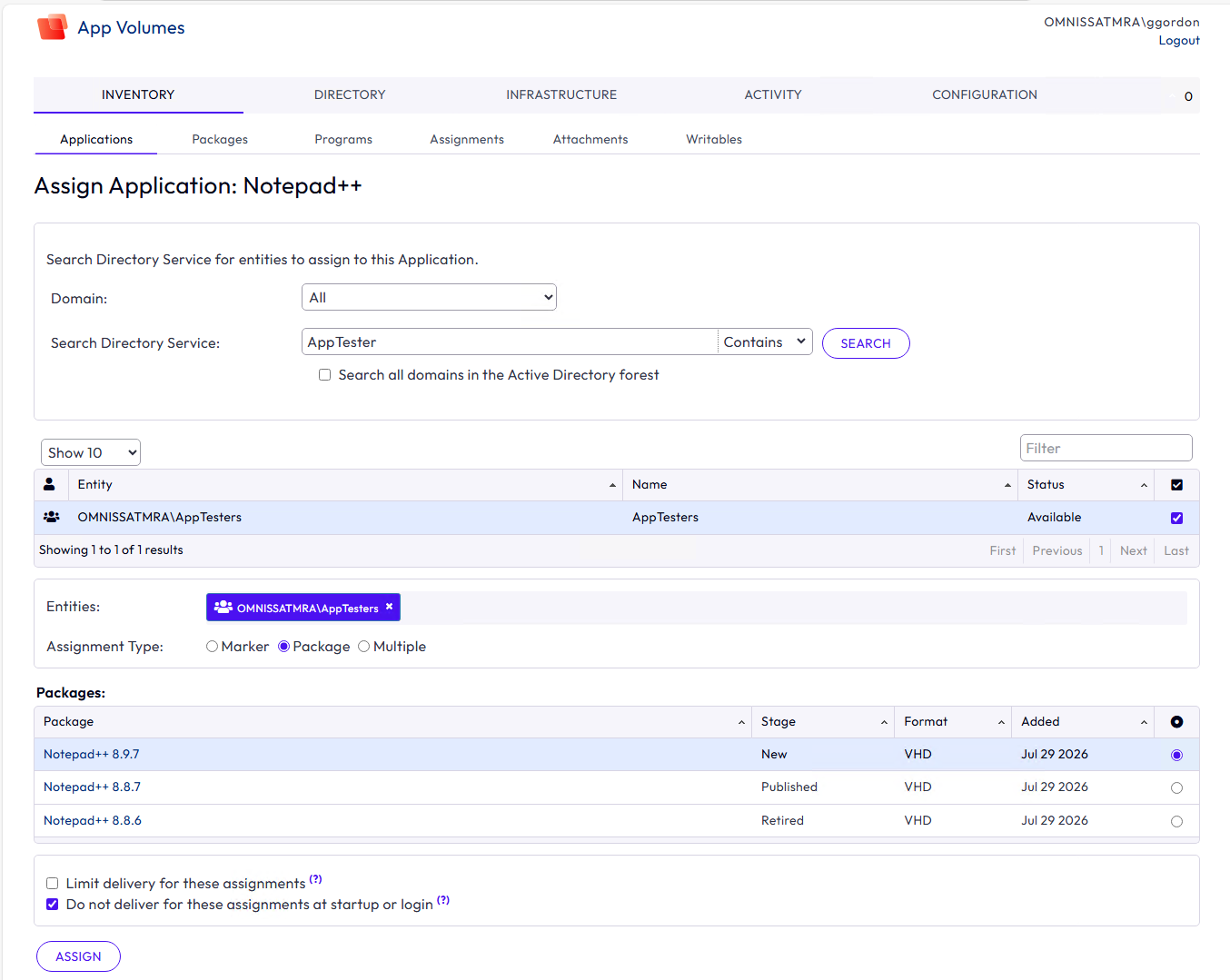Sort packages by Added column
The image size is (1230, 980).
coord(1083,722)
